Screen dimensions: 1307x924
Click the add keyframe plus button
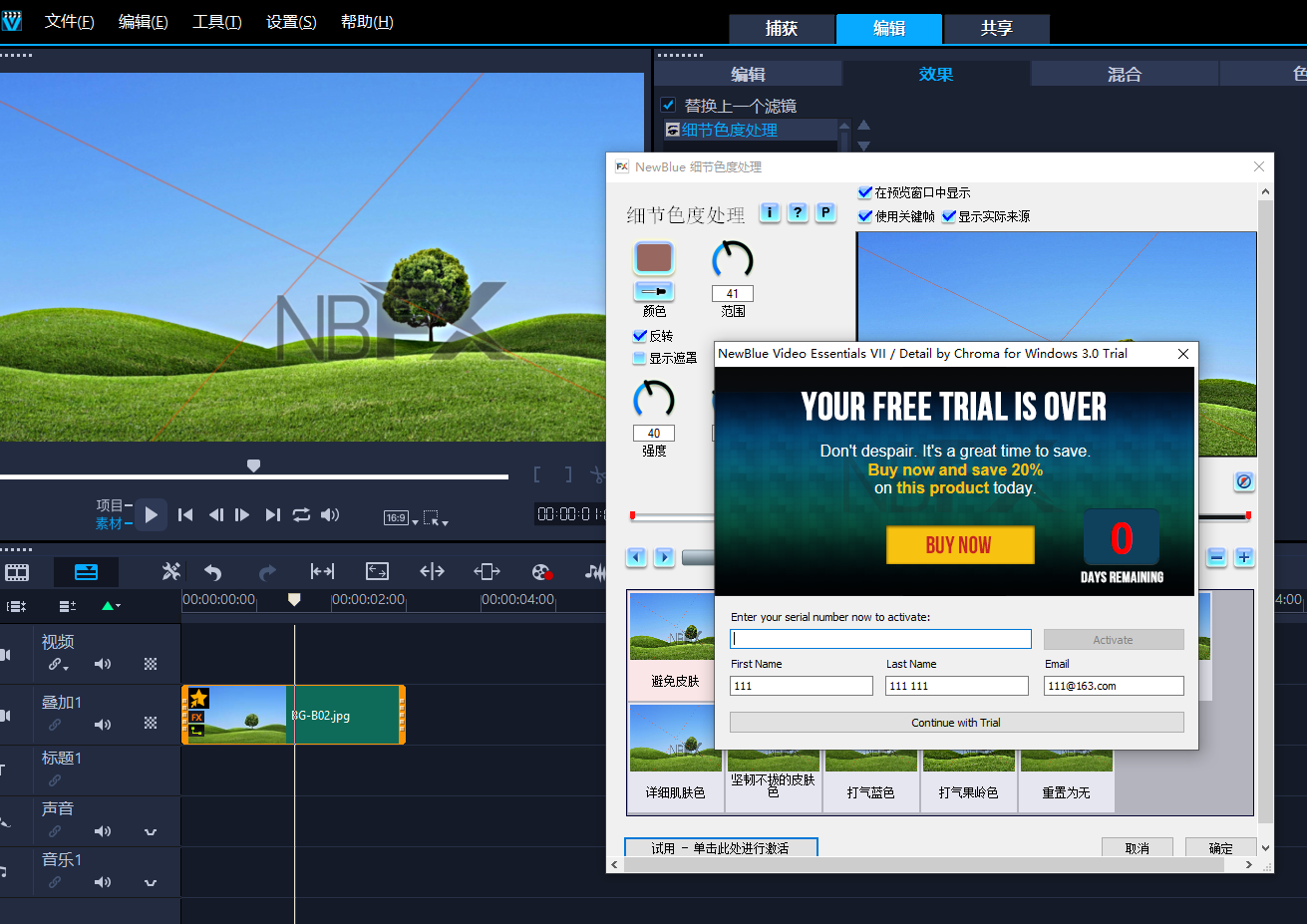1244,557
